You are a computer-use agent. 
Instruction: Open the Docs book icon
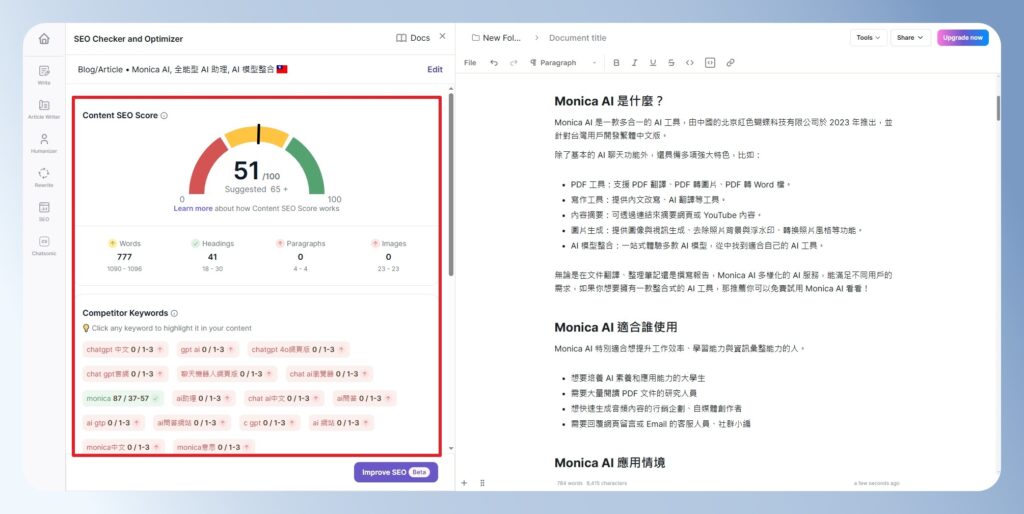[x=402, y=38]
